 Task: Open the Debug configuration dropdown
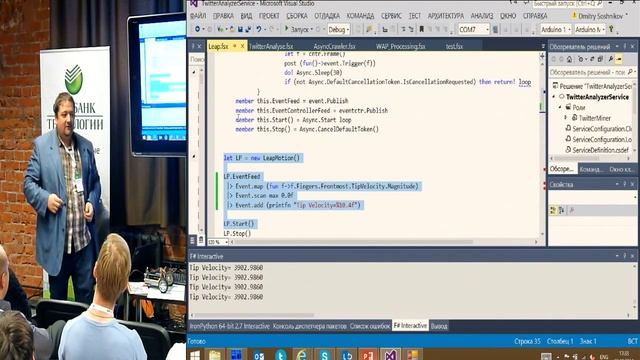pos(339,29)
